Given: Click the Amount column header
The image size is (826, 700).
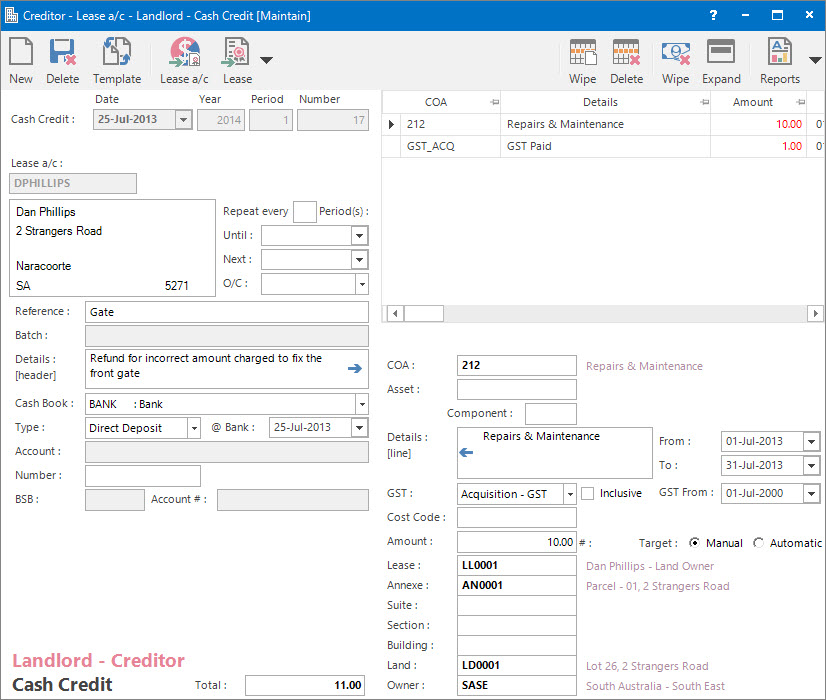Looking at the screenshot, I should tap(752, 102).
